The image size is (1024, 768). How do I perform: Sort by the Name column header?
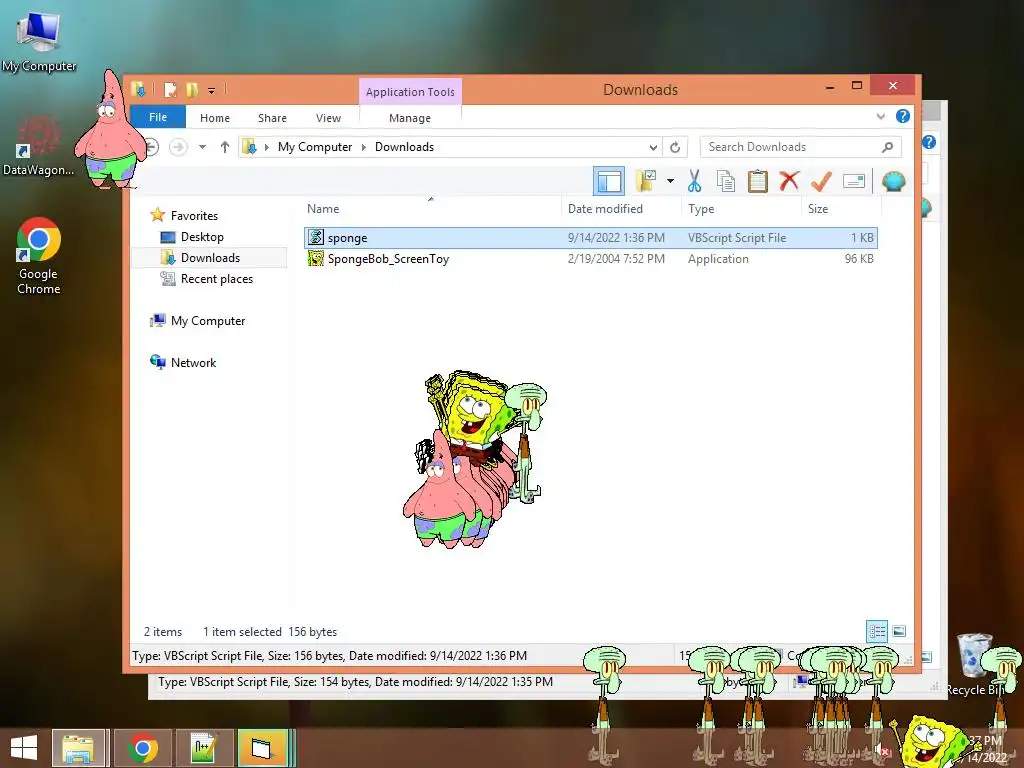pyautogui.click(x=323, y=209)
